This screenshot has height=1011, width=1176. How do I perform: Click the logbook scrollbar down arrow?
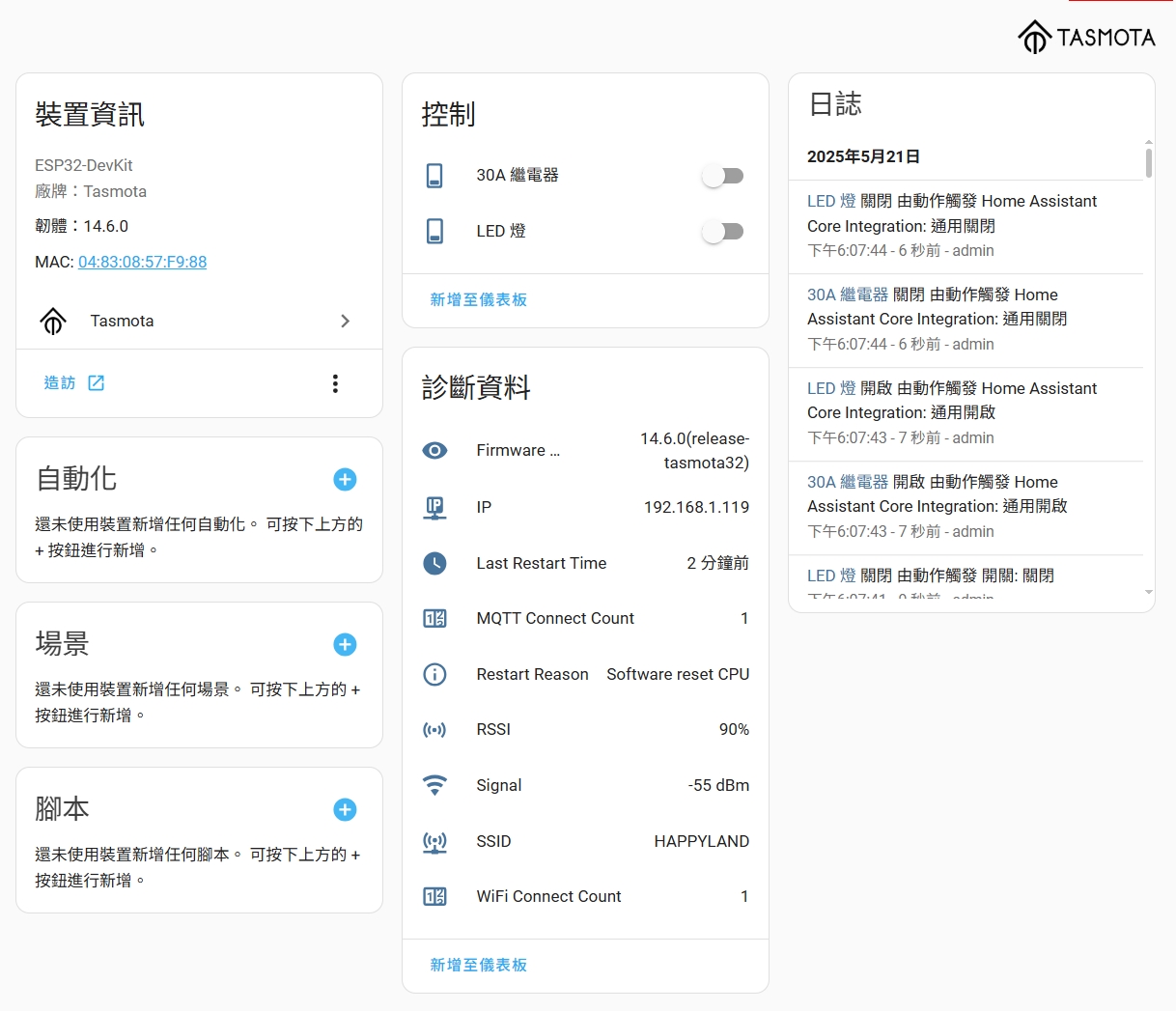pos(1148,592)
